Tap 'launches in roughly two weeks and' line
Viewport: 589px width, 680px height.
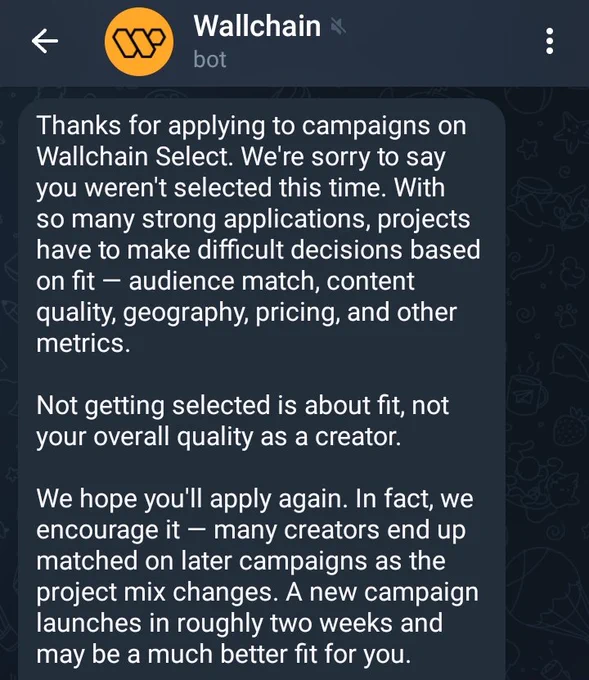coord(239,623)
